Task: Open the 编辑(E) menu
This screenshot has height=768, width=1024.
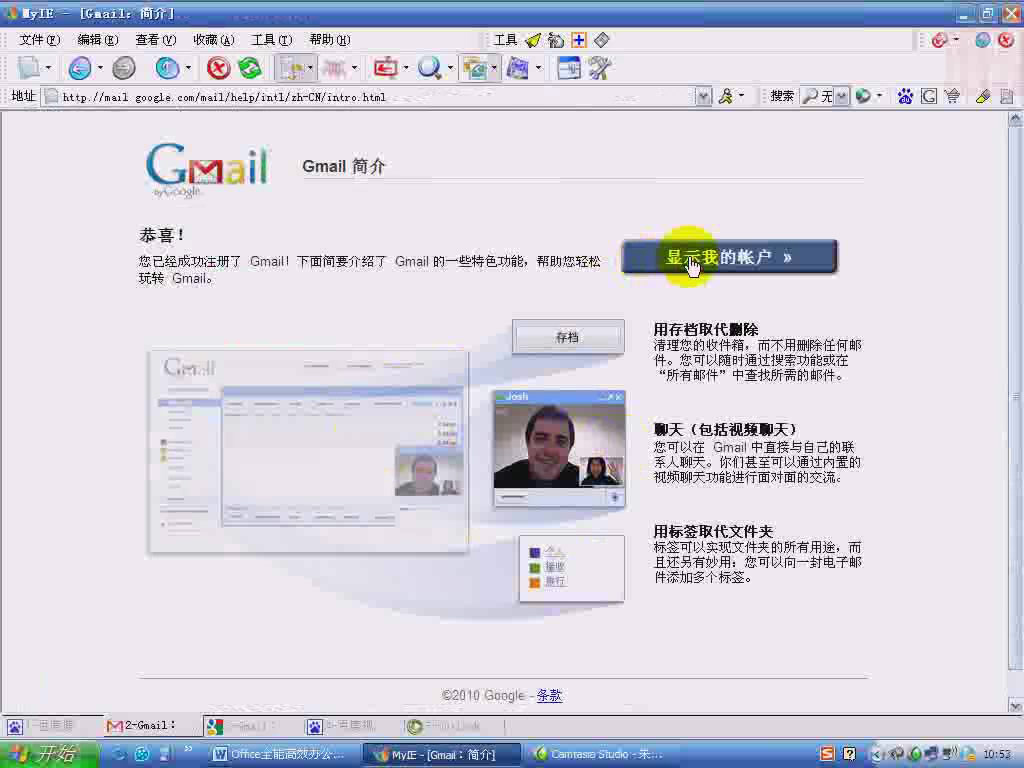Action: 98,40
